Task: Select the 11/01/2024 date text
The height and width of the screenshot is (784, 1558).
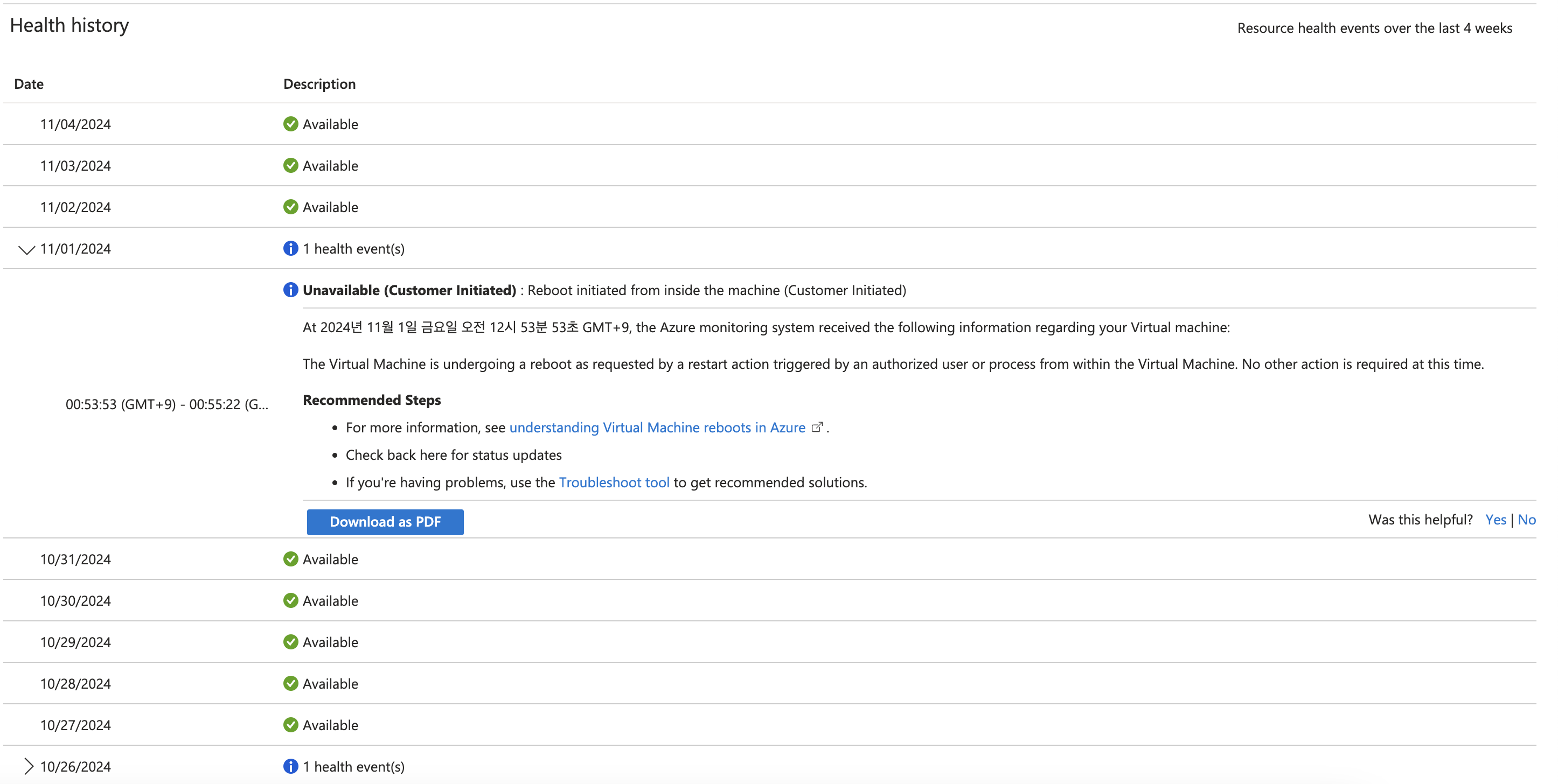Action: pyautogui.click(x=75, y=249)
